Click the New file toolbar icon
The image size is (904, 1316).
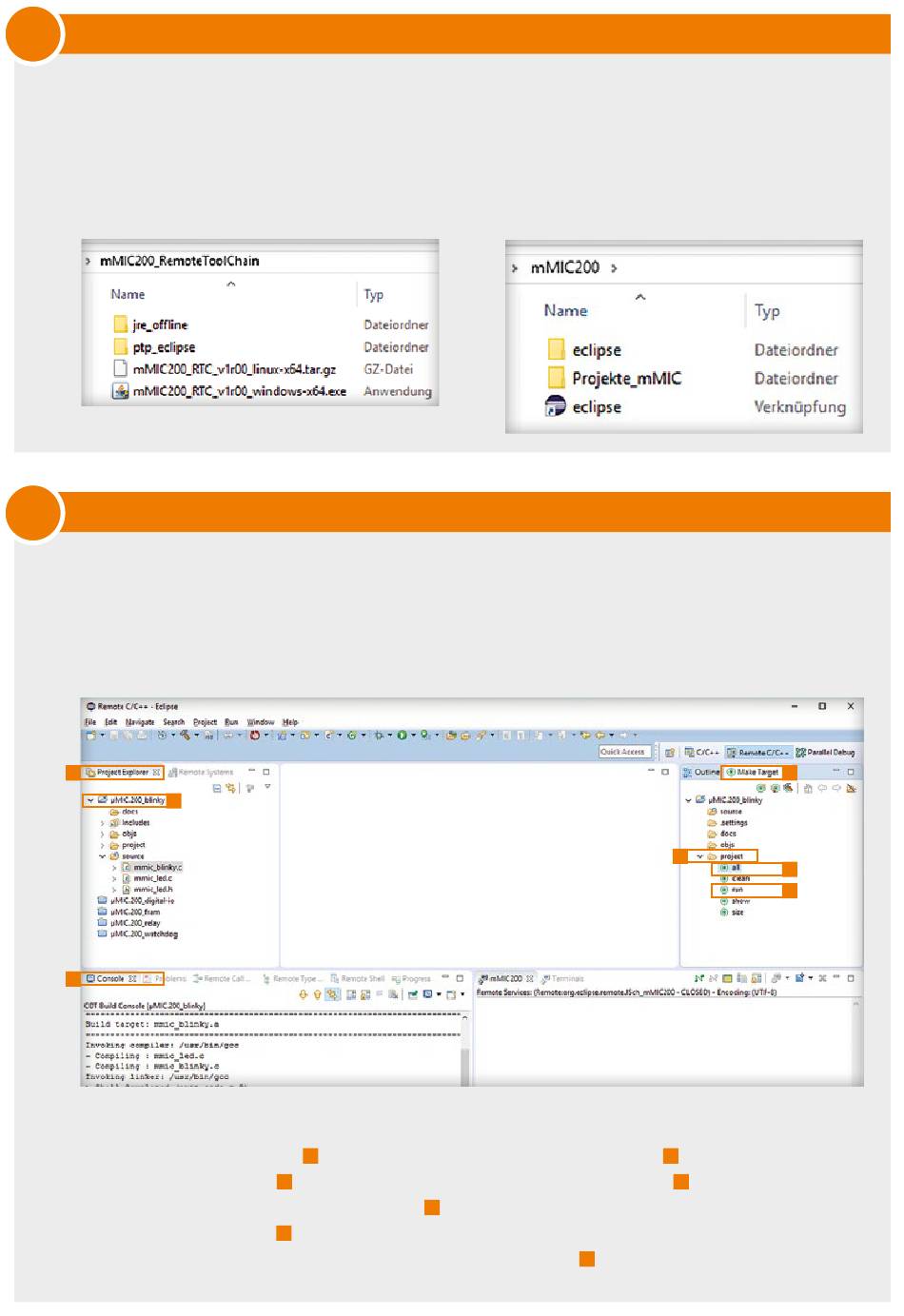(91, 736)
